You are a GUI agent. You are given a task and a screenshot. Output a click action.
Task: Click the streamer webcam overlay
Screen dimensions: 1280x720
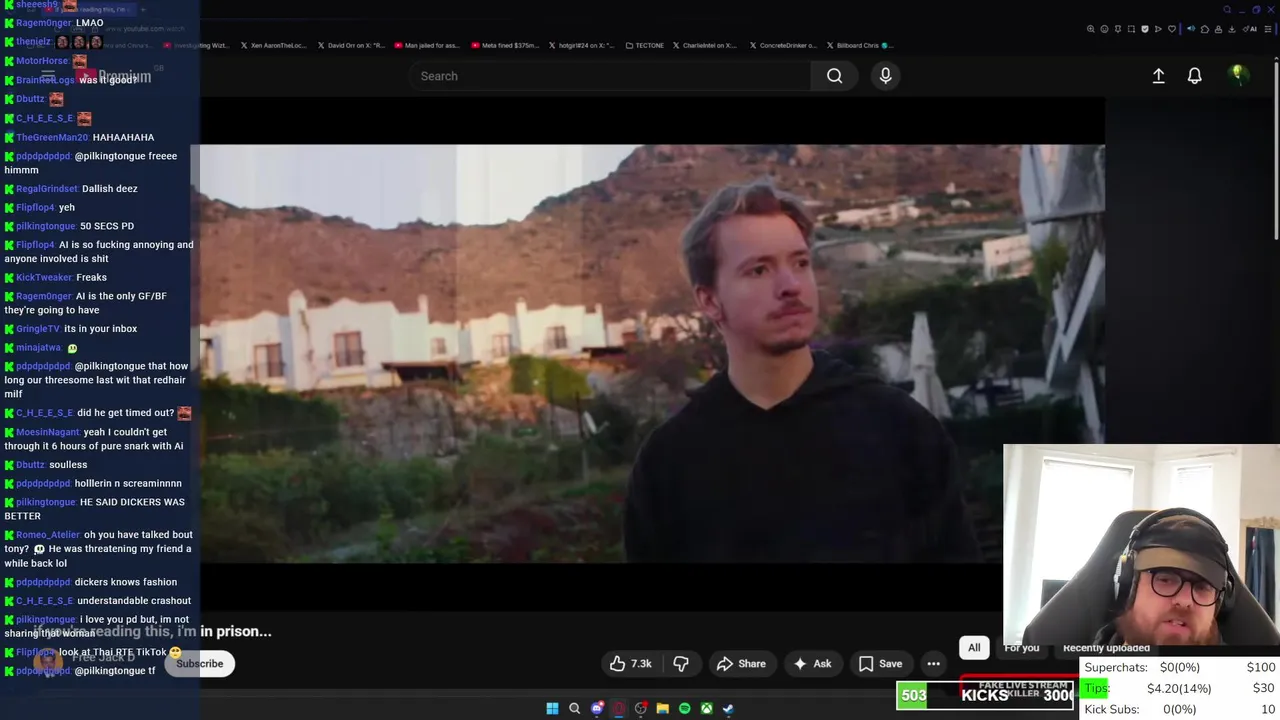point(1141,547)
